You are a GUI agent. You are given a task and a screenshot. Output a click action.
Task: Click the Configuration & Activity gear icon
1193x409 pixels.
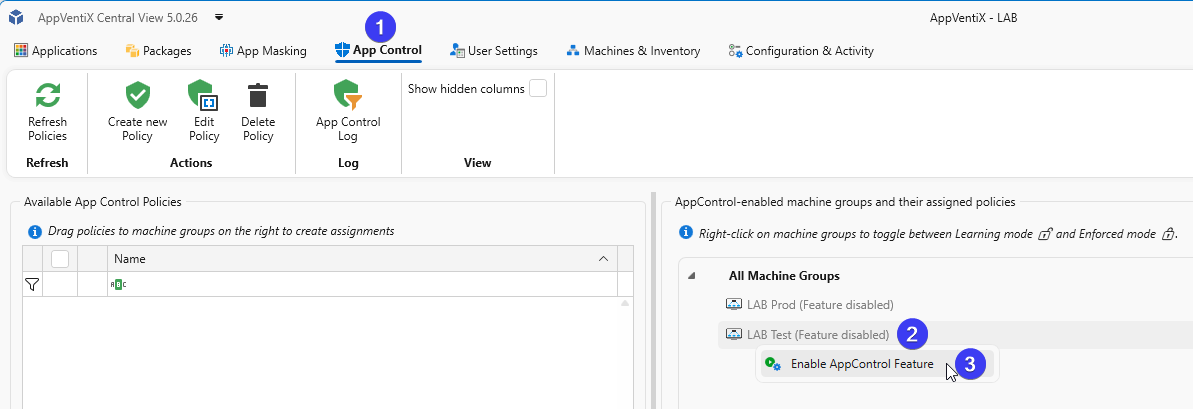(x=735, y=51)
